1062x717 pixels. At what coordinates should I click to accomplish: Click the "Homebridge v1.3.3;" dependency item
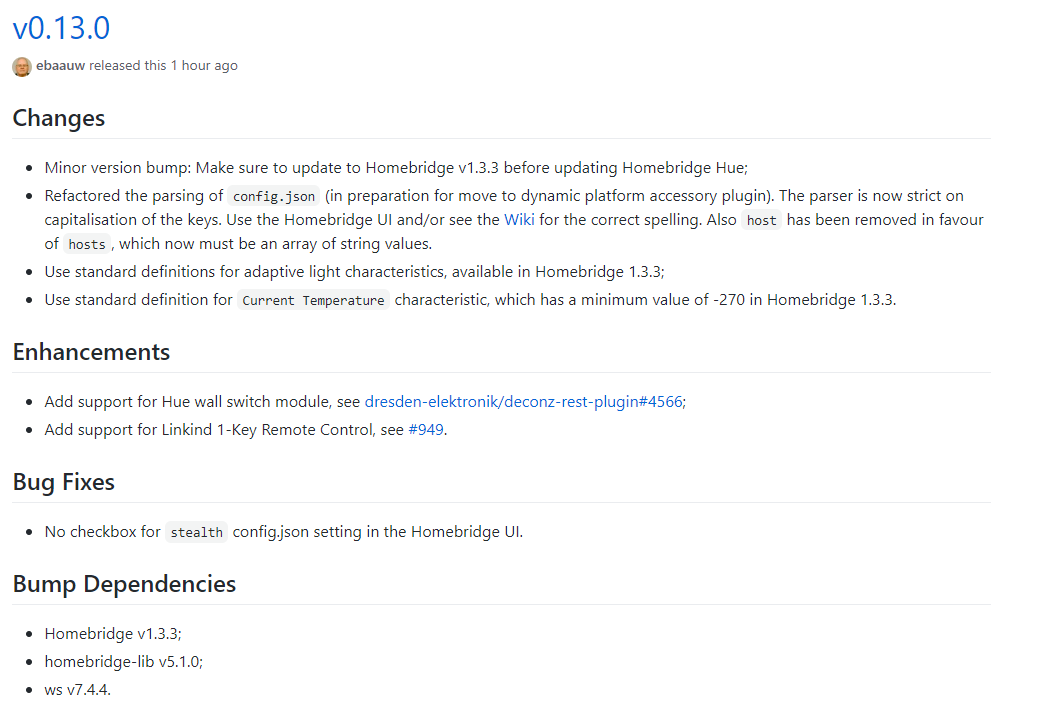click(113, 634)
